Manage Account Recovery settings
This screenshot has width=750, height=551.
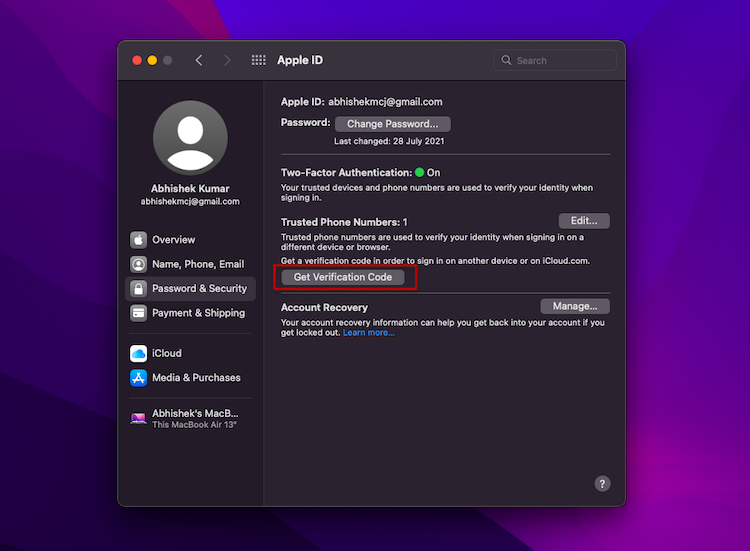[575, 306]
